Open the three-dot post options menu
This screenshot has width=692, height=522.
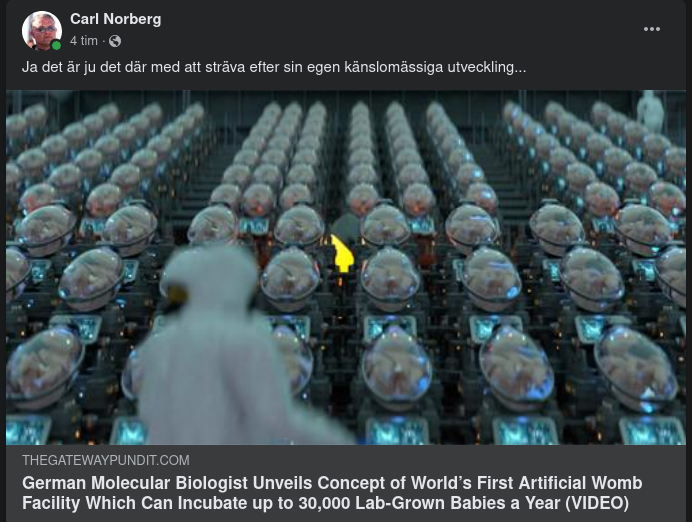651,29
